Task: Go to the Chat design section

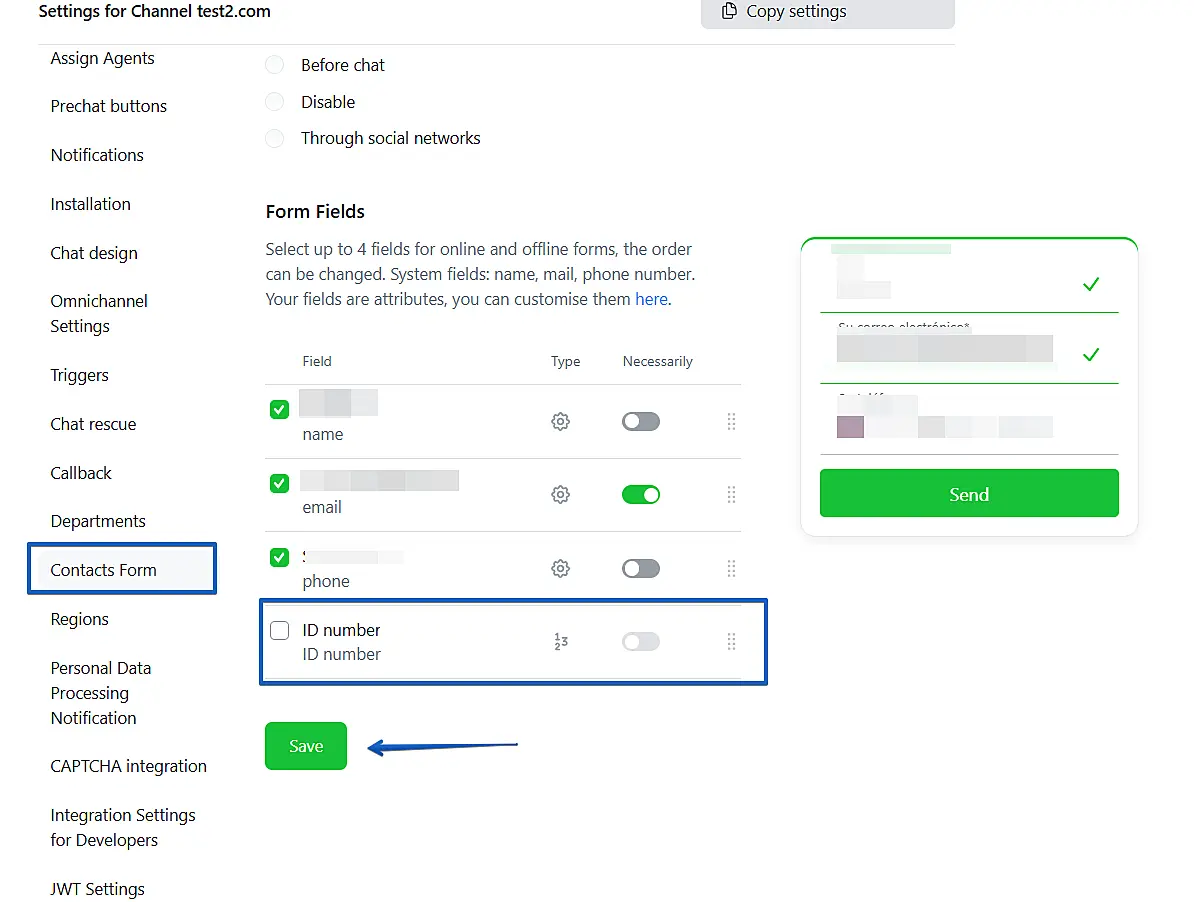Action: point(94,253)
